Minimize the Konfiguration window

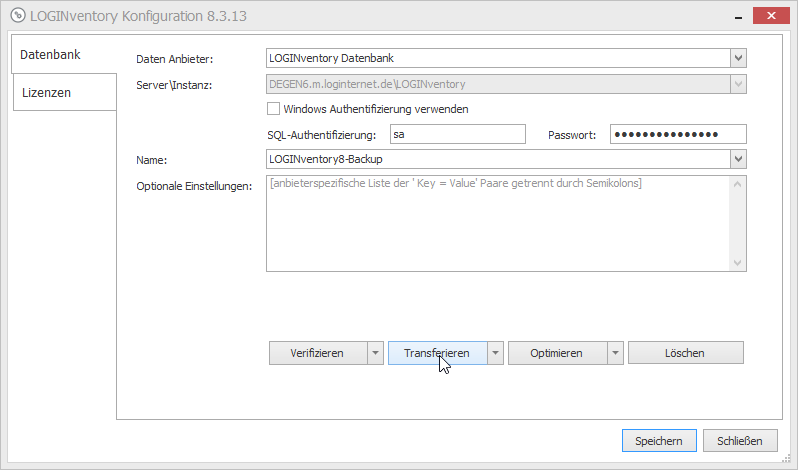(738, 16)
